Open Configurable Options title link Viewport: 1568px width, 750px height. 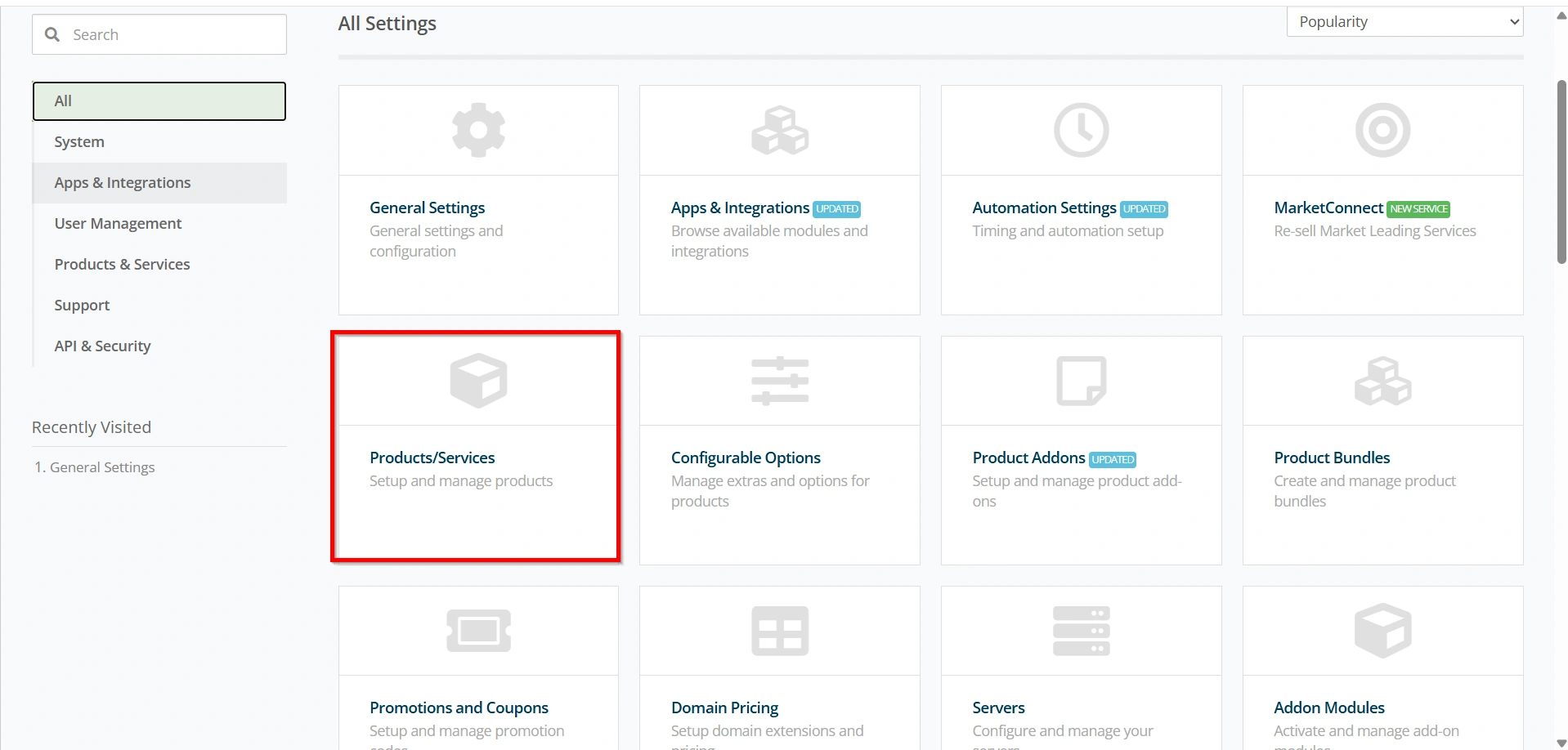click(x=746, y=458)
